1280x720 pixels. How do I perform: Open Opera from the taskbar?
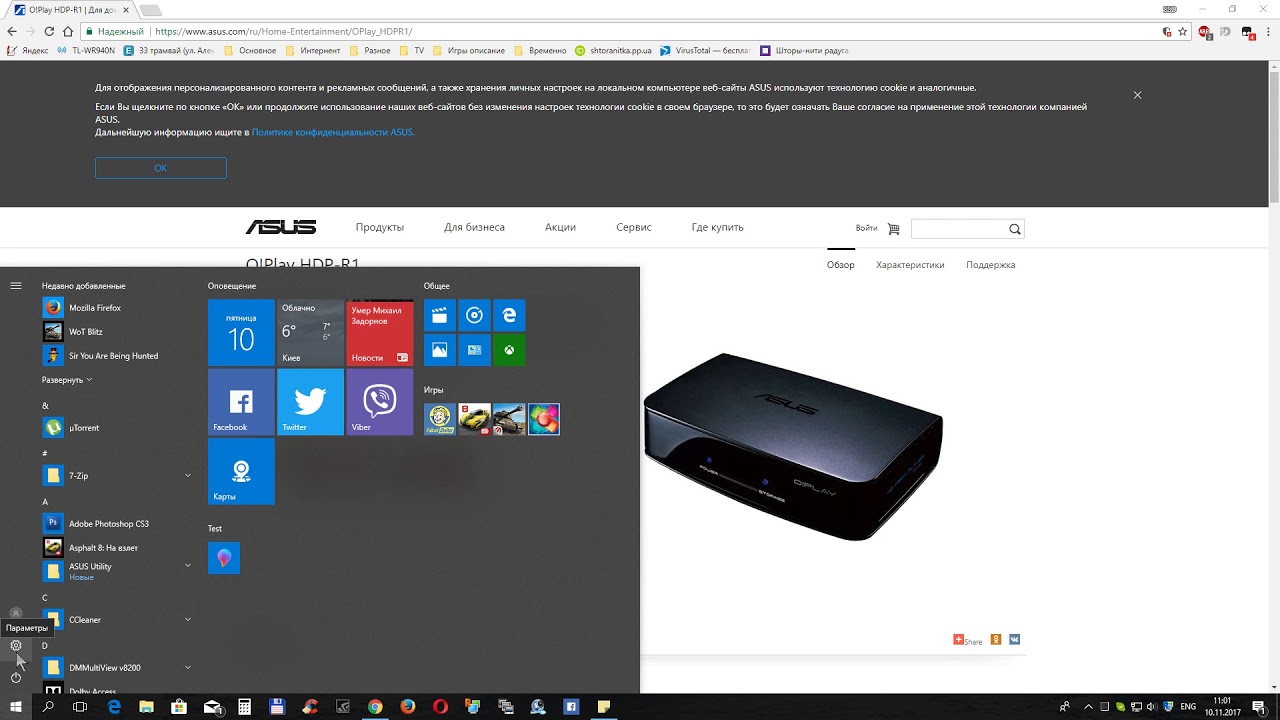pyautogui.click(x=440, y=707)
